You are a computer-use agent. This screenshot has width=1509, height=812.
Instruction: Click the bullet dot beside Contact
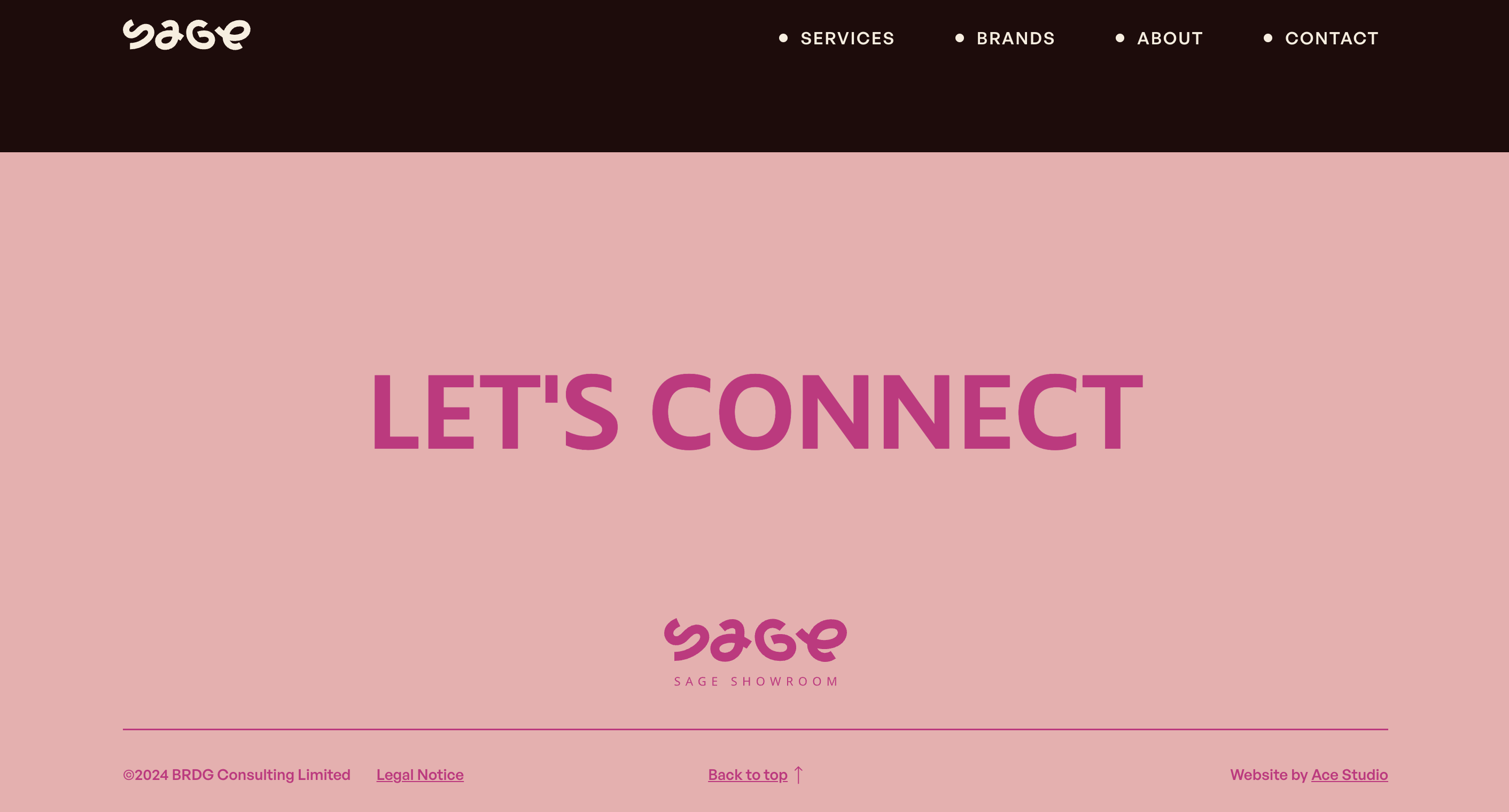click(x=1267, y=38)
